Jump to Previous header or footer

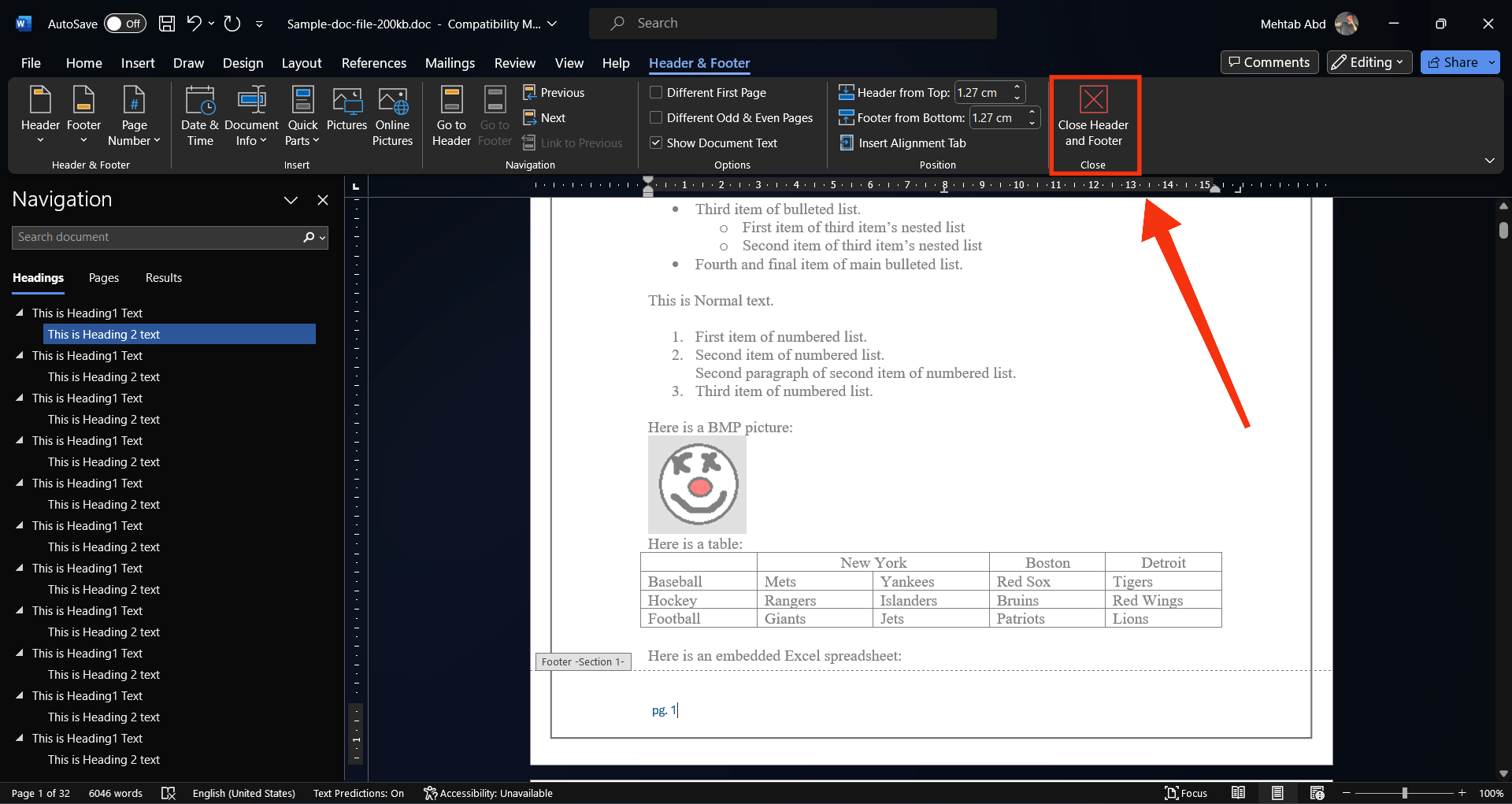(x=554, y=92)
